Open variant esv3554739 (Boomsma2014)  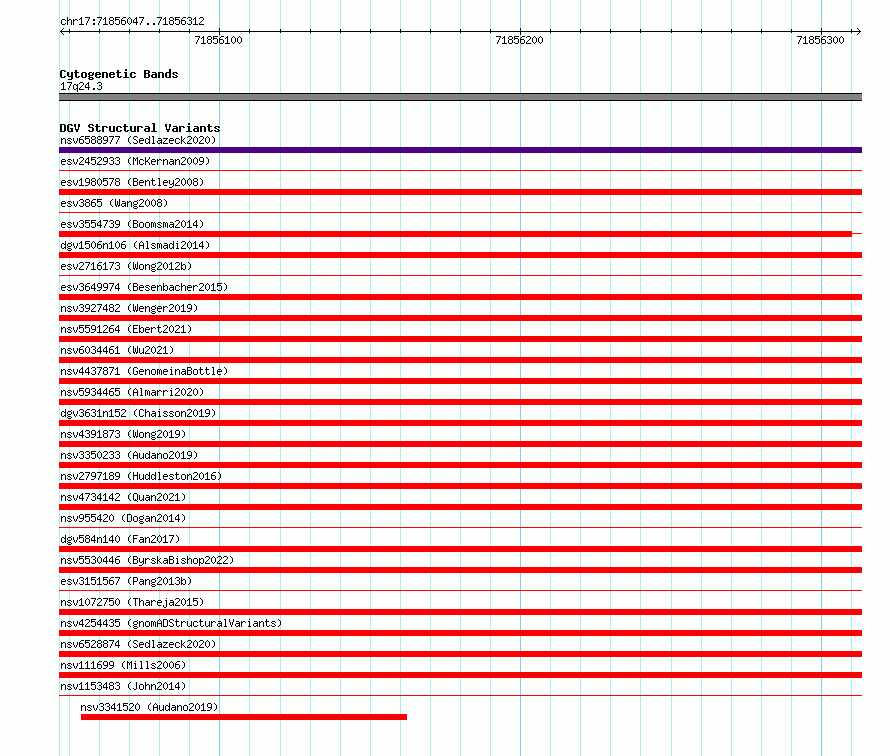tap(132, 224)
